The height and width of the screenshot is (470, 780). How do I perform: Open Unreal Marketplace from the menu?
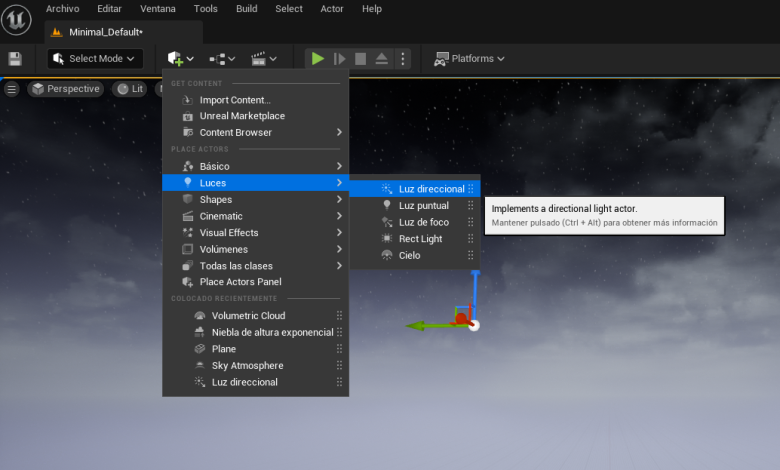256,116
